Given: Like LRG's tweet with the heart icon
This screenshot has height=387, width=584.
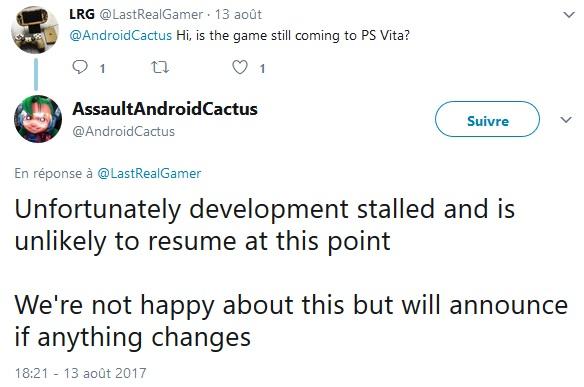Looking at the screenshot, I should (x=240, y=67).
